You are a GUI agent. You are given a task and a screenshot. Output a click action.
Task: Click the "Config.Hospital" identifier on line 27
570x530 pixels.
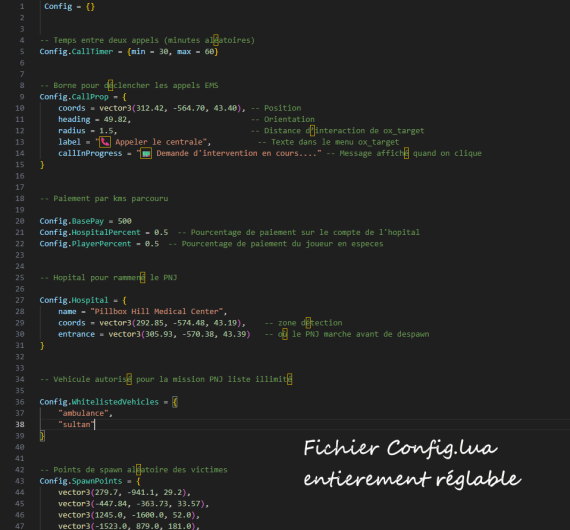click(x=74, y=300)
